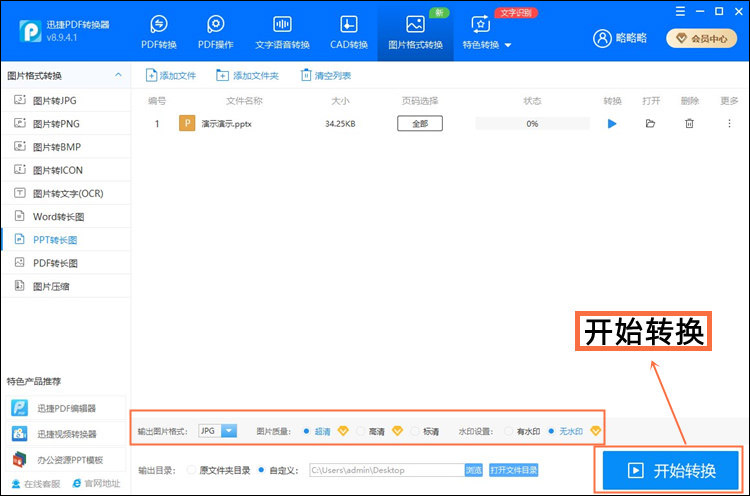The height and width of the screenshot is (496, 750).
Task: Open 在线客服 support link
Action: (x=36, y=484)
